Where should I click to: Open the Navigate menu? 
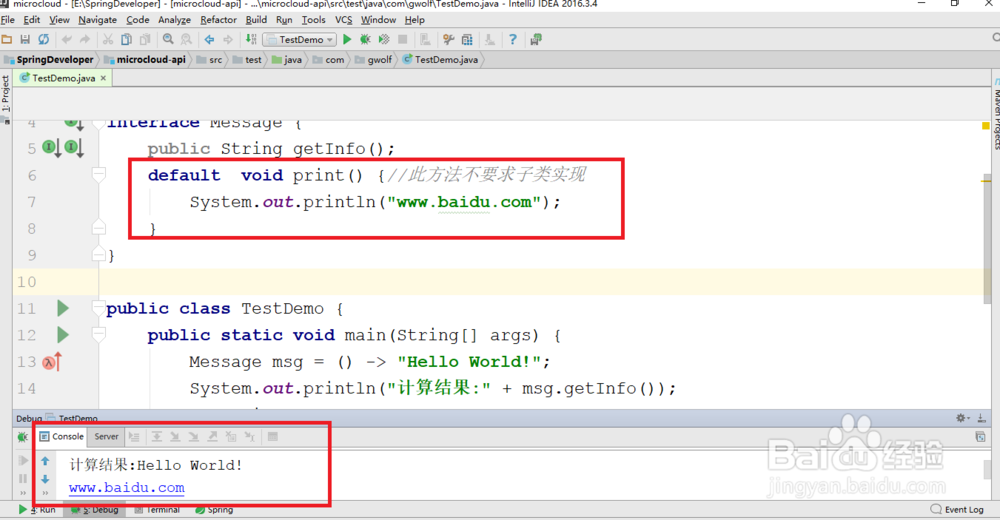click(x=98, y=20)
